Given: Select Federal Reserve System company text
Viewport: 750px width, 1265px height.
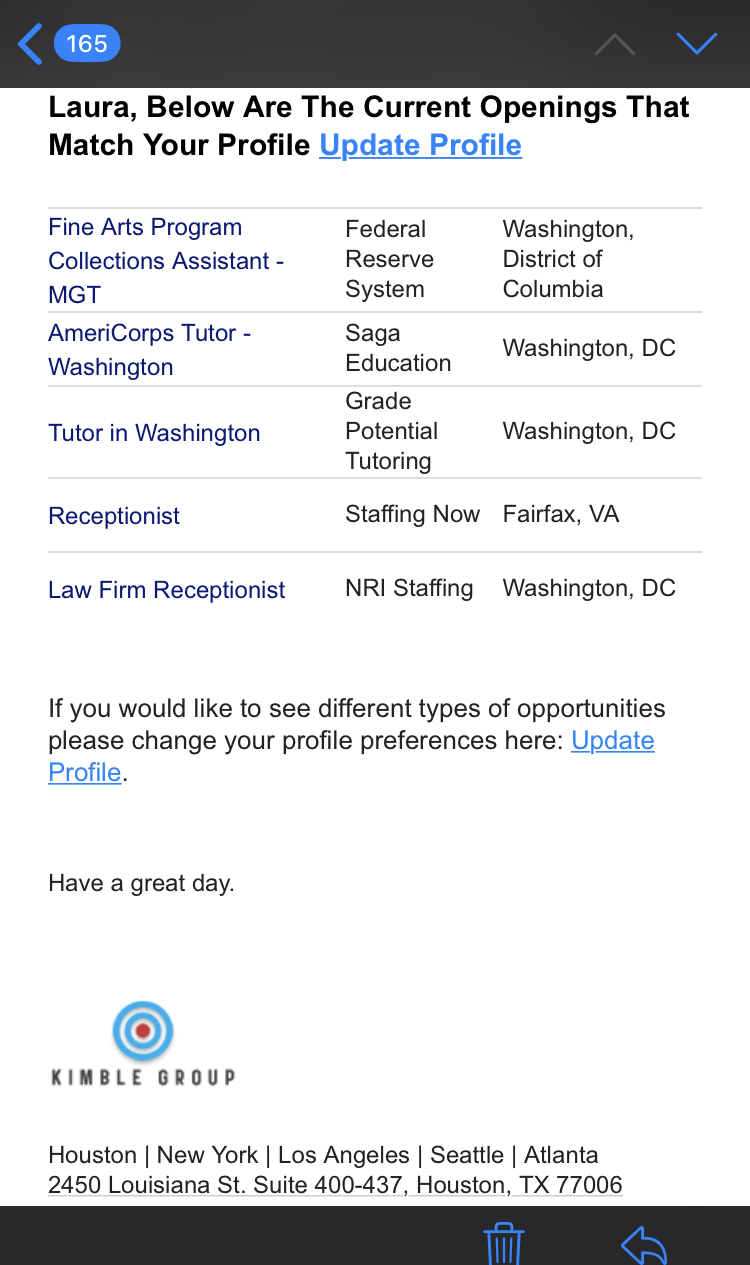Looking at the screenshot, I should coord(389,259).
